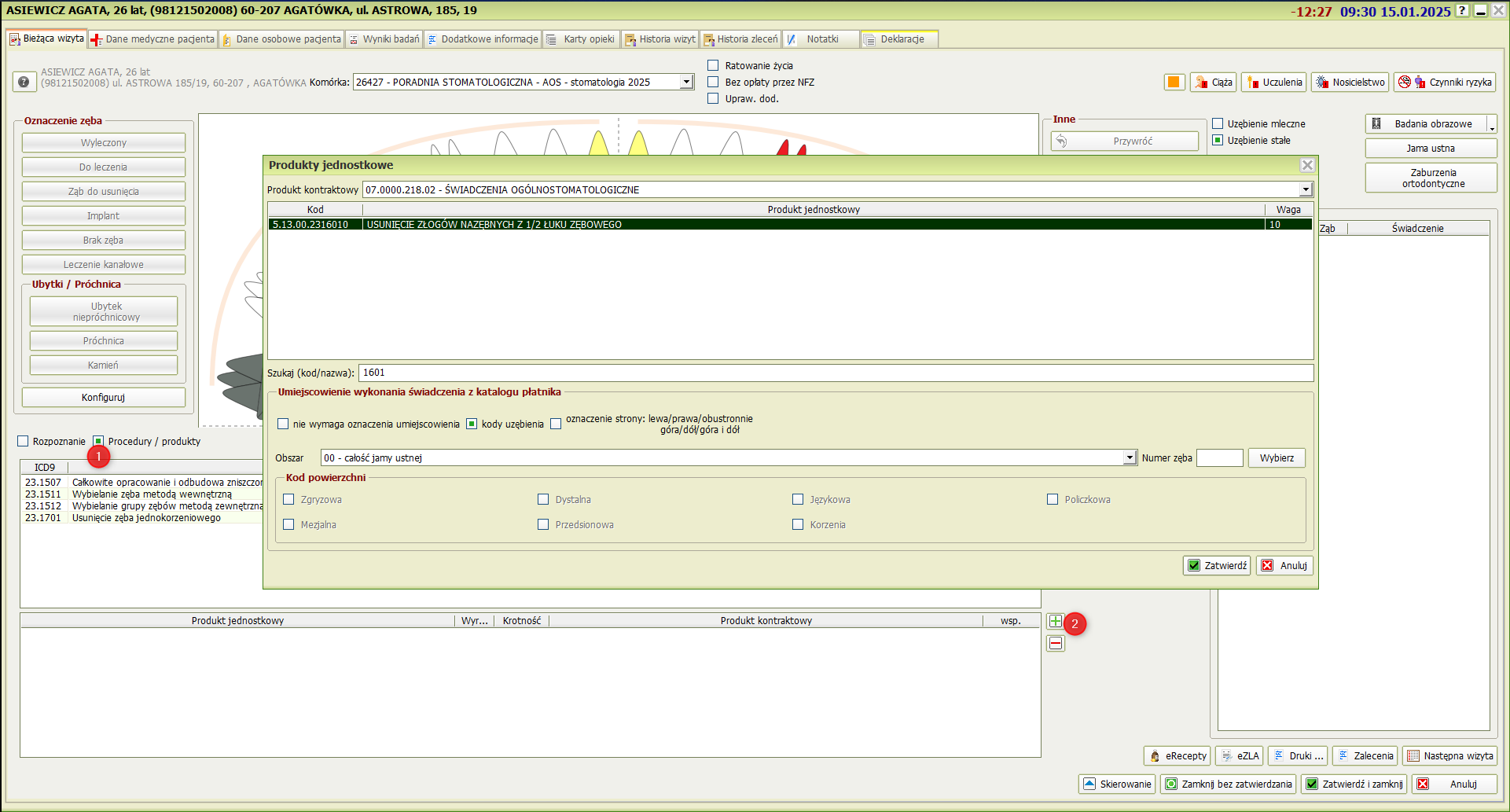Click the orange square status icon
The width and height of the screenshot is (1510, 812).
tap(1174, 82)
